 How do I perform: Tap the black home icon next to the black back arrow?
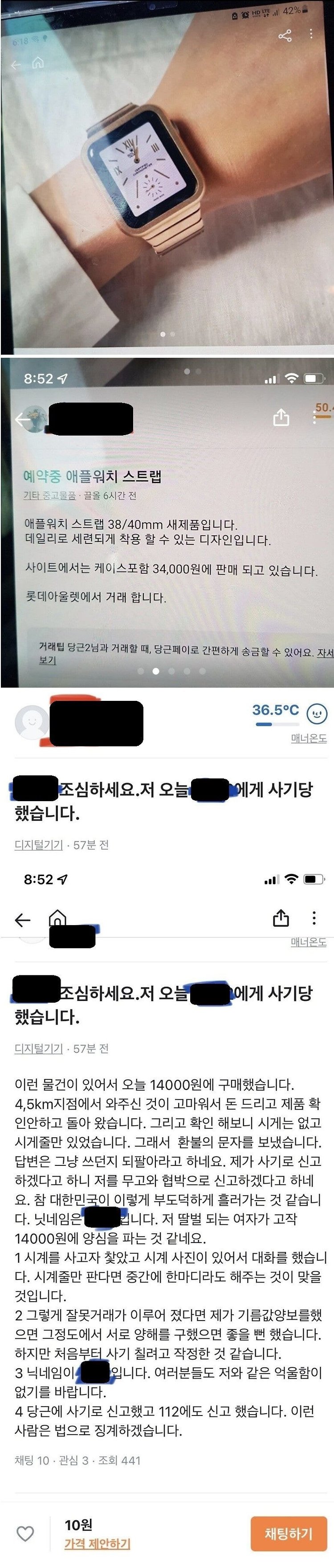coord(57,918)
